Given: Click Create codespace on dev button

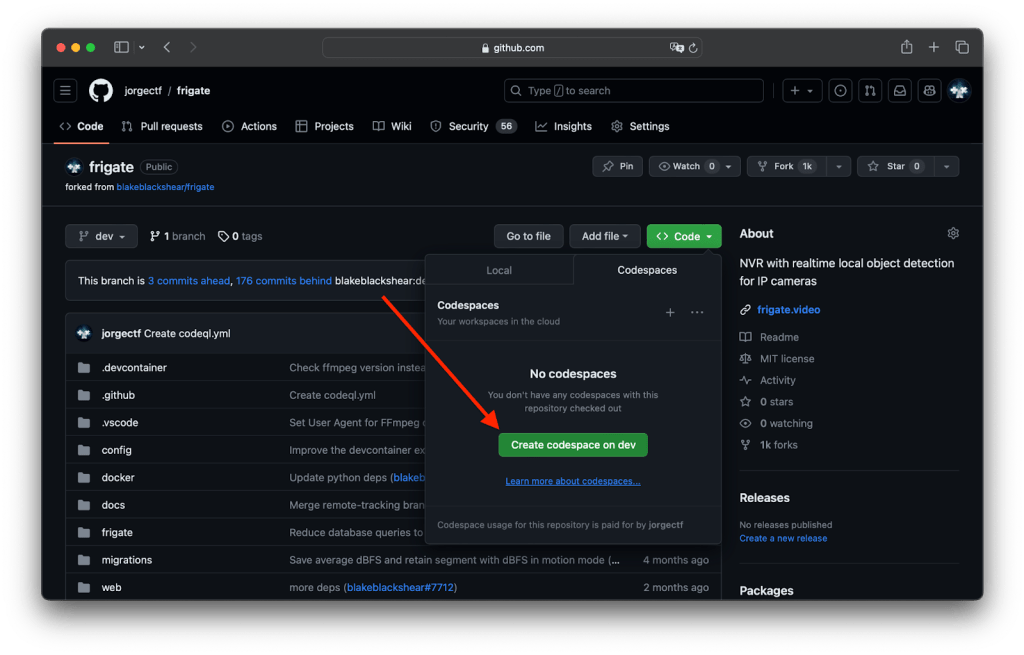Looking at the screenshot, I should [573, 445].
